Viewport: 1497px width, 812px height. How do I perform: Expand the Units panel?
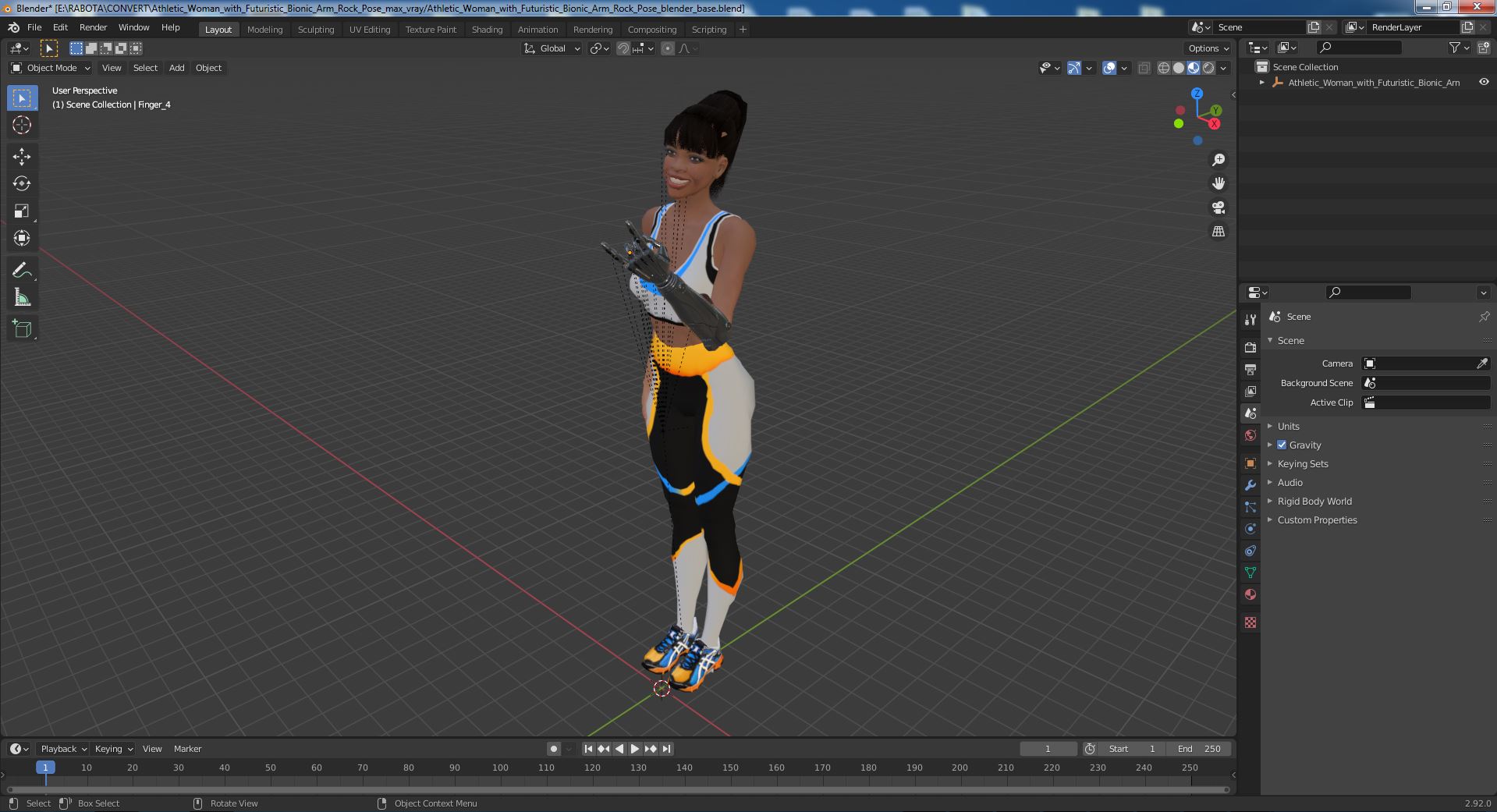point(1288,426)
